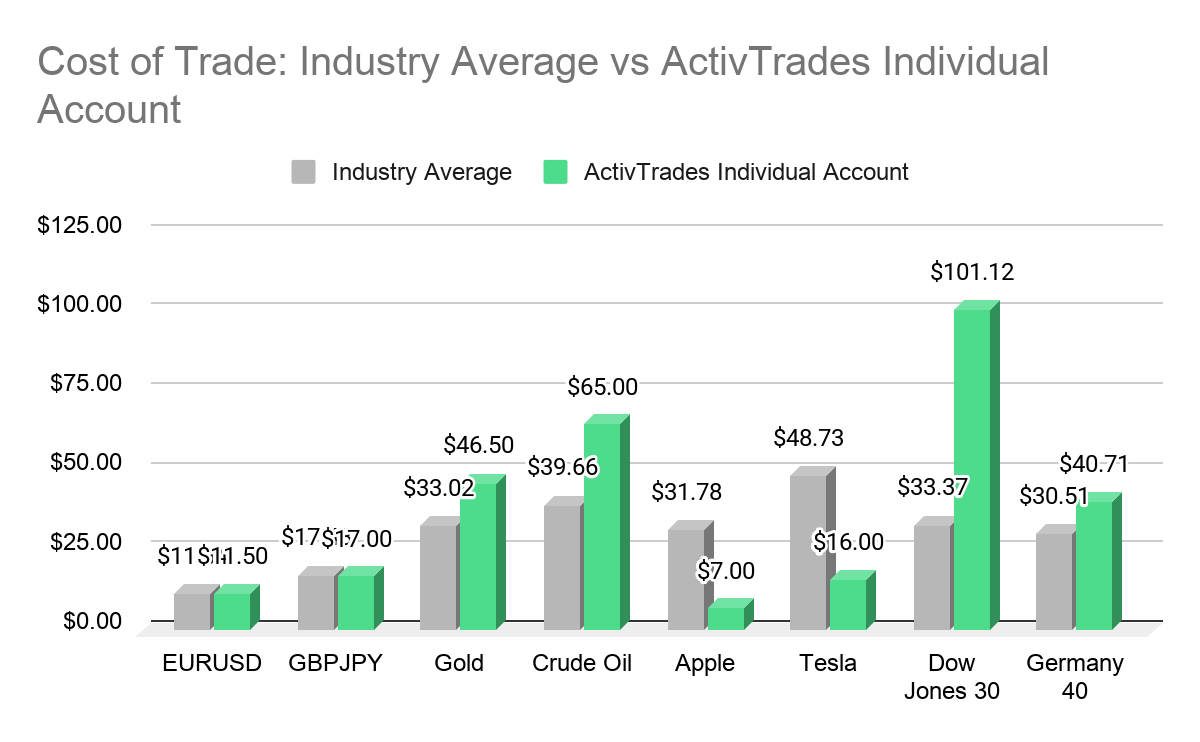Select the GBPJPY axis label
The image size is (1200, 742).
(x=335, y=664)
